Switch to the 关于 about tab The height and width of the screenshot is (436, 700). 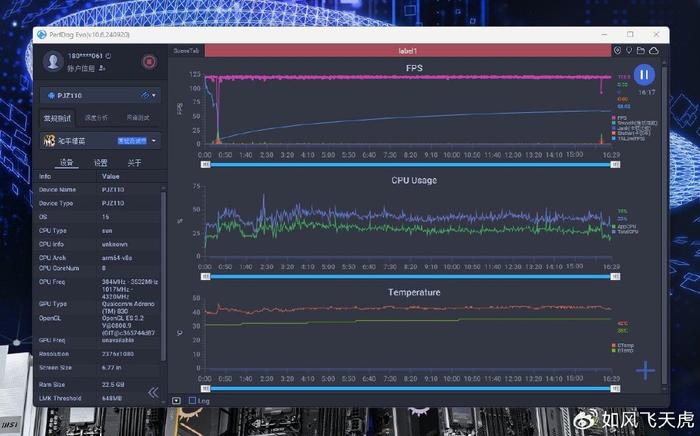coord(134,163)
